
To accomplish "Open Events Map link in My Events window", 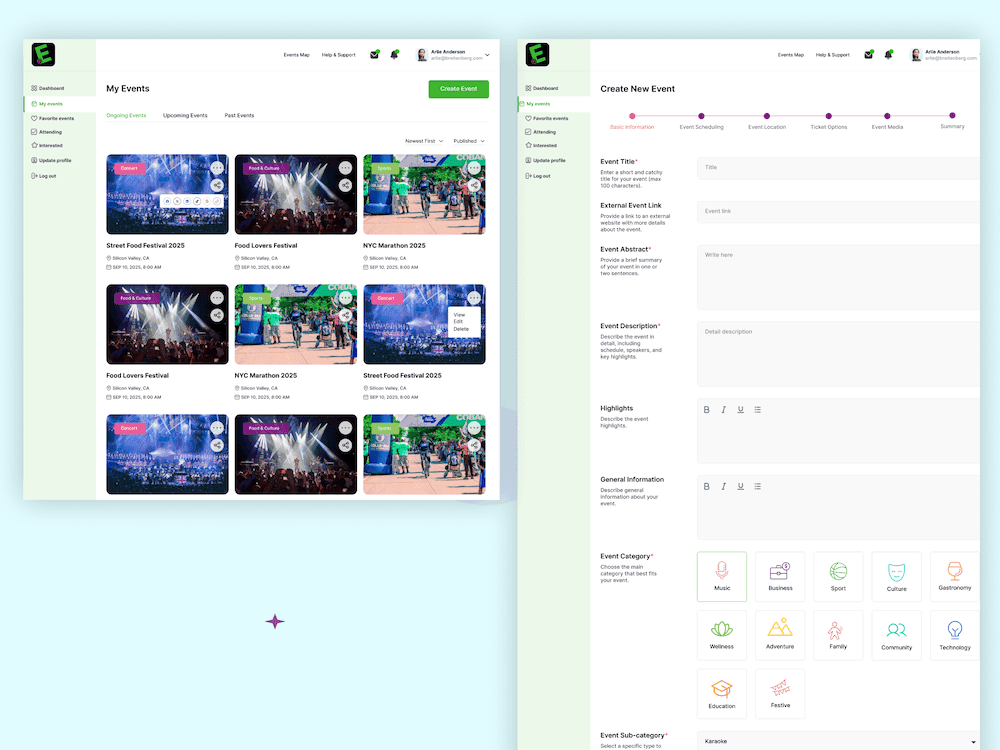I will click(297, 55).
